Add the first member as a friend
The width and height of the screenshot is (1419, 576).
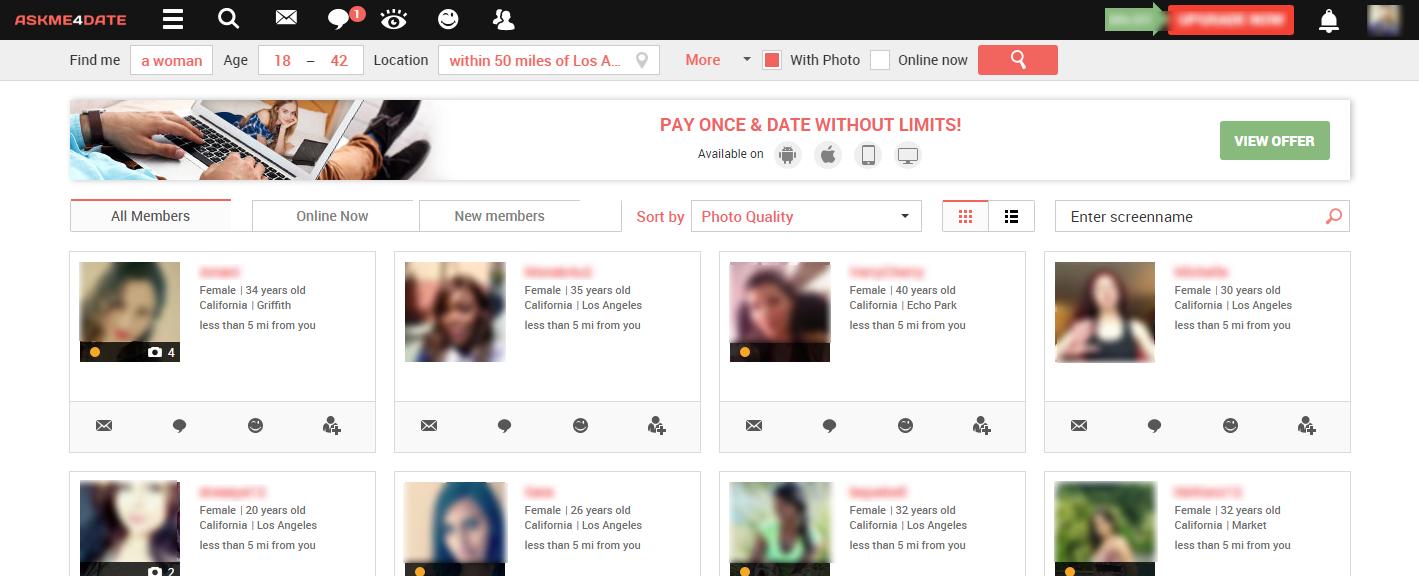click(x=332, y=426)
